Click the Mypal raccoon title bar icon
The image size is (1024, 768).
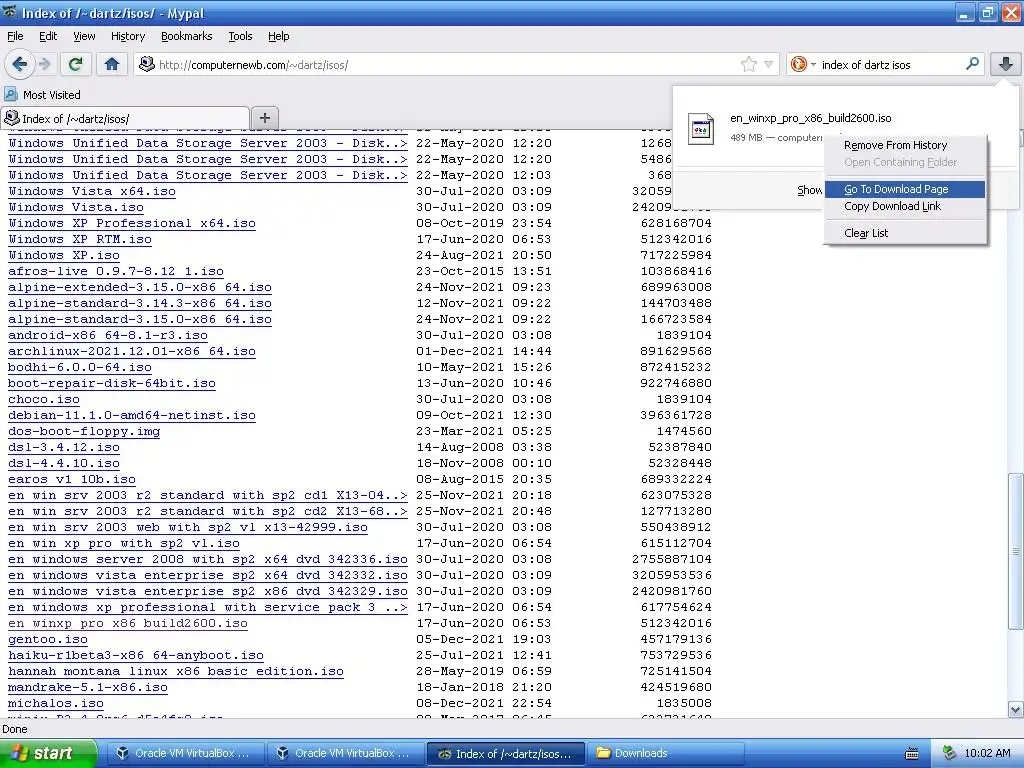point(10,12)
